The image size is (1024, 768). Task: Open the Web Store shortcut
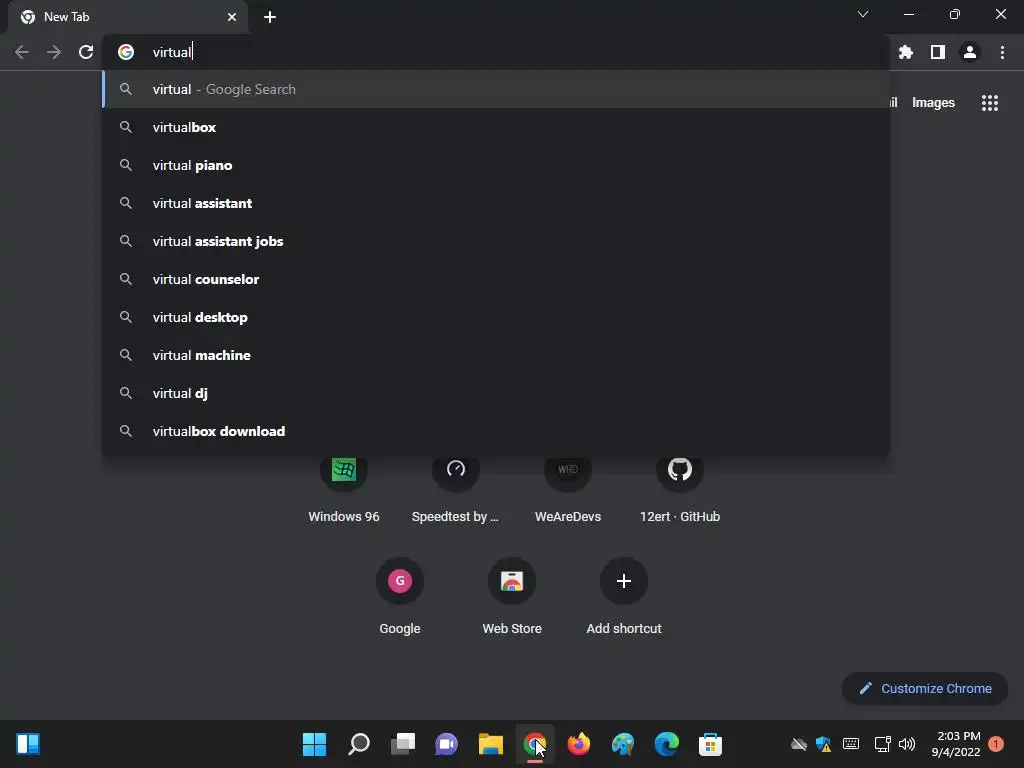pyautogui.click(x=512, y=596)
